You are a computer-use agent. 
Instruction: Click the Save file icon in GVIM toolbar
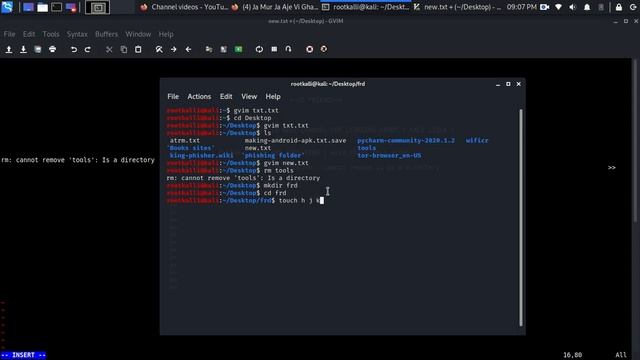[23, 49]
